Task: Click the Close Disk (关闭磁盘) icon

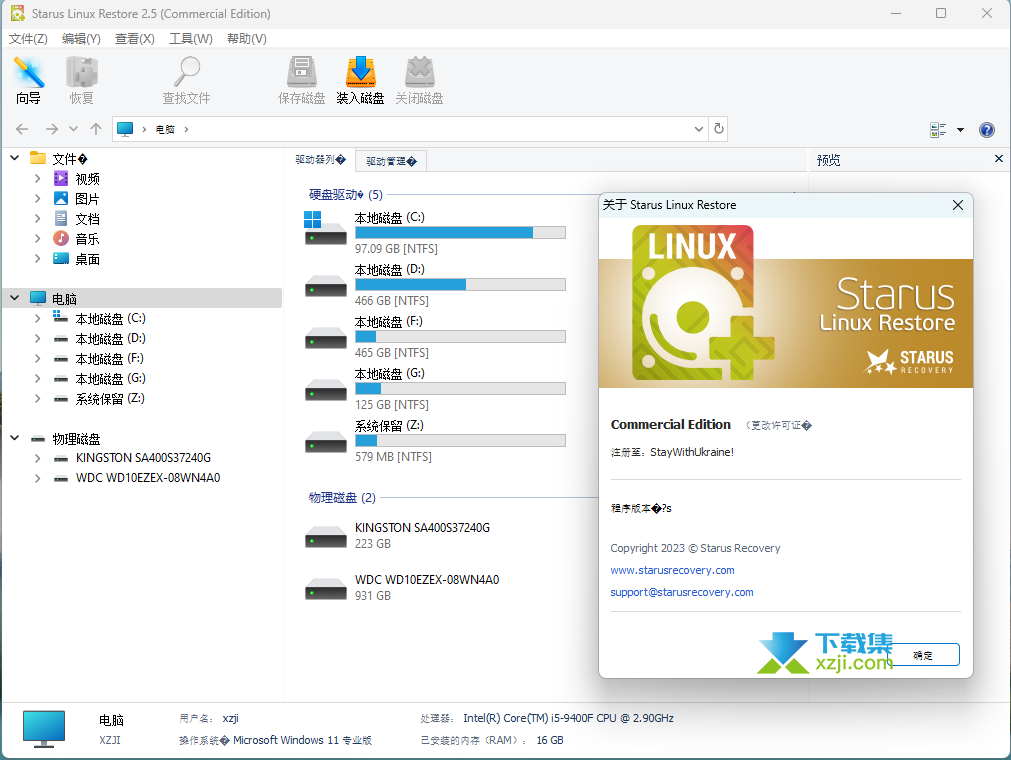Action: (419, 81)
